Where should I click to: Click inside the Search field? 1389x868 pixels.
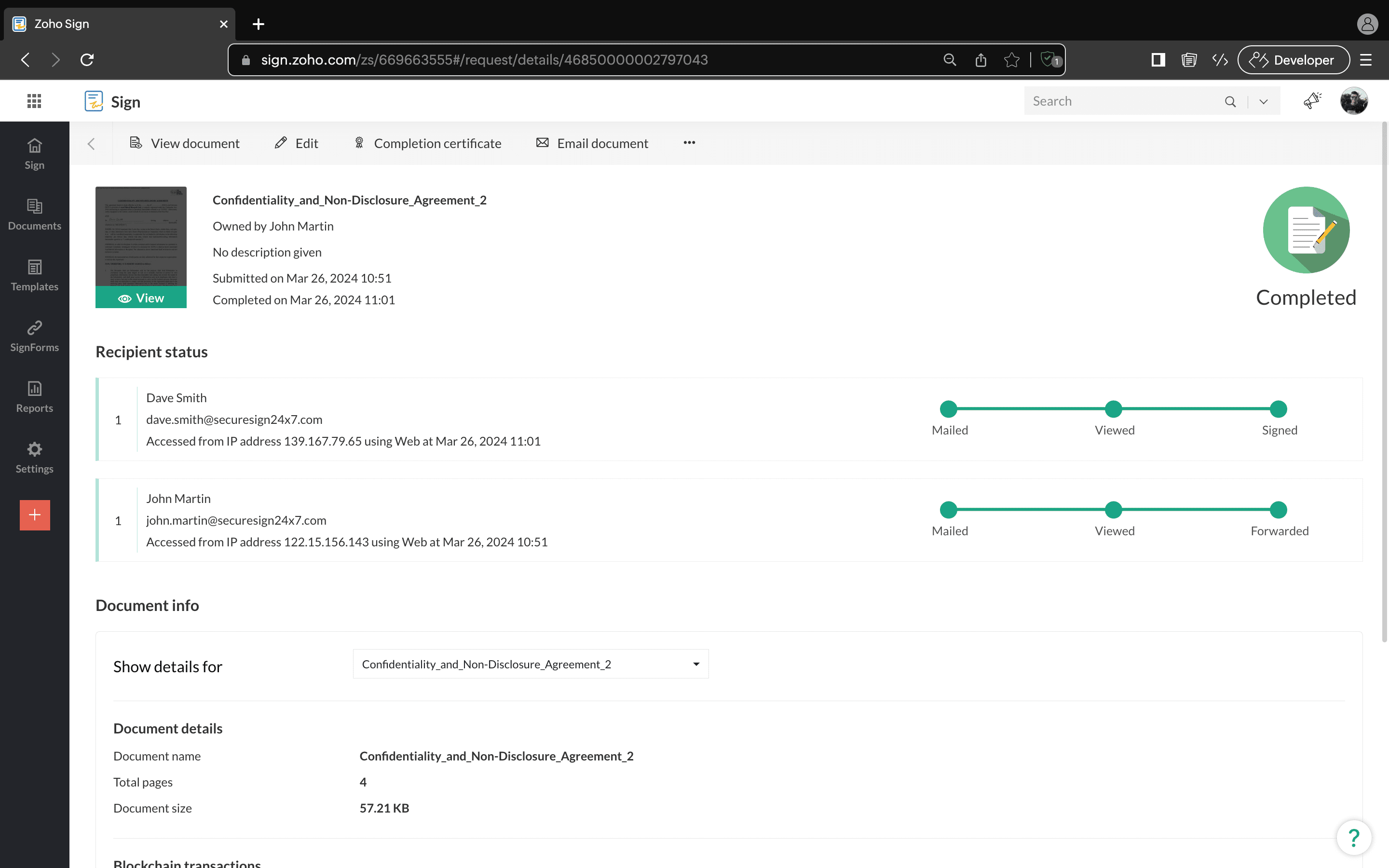click(x=1122, y=102)
